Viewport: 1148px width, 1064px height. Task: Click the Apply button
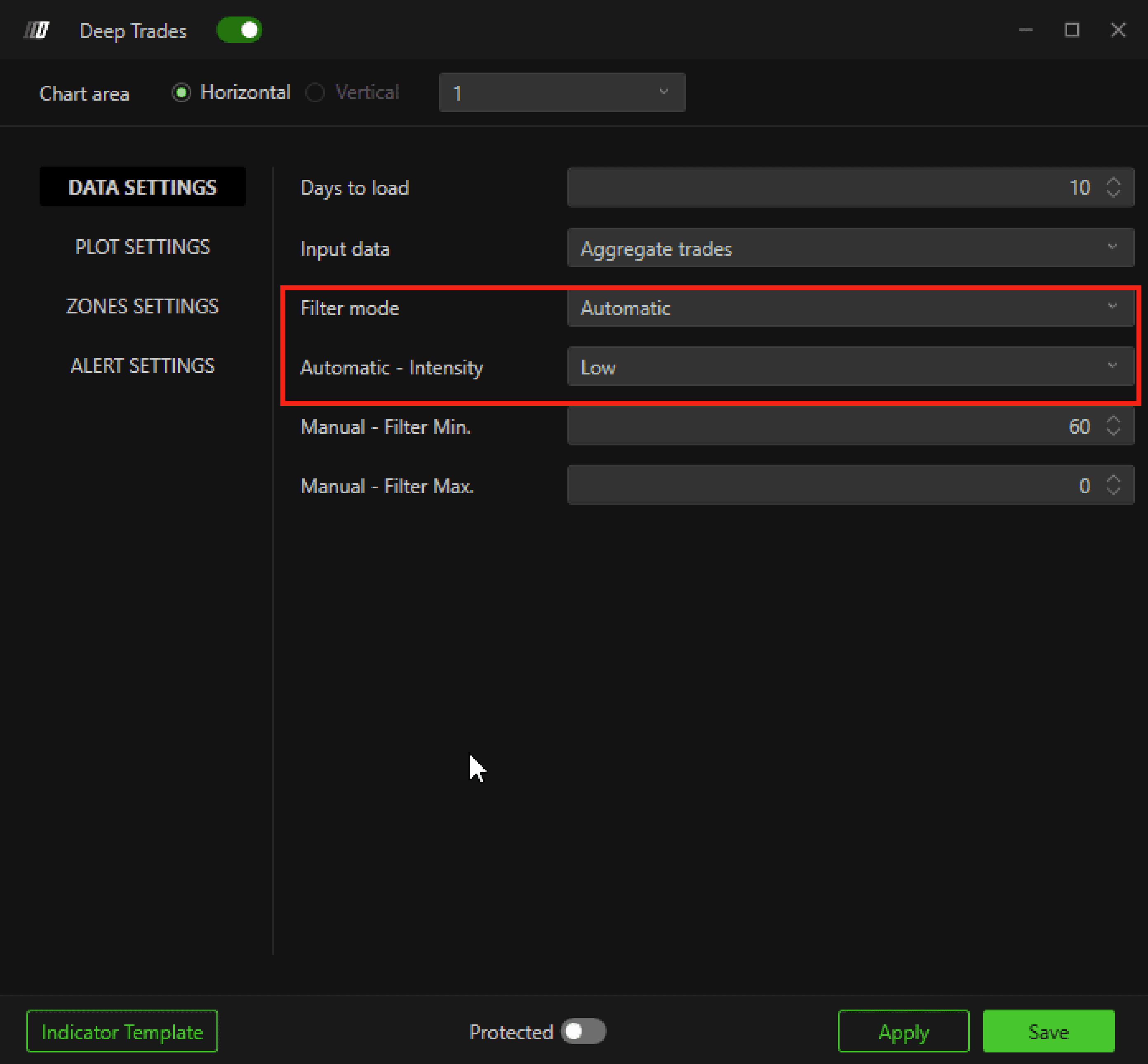pyautogui.click(x=903, y=1031)
